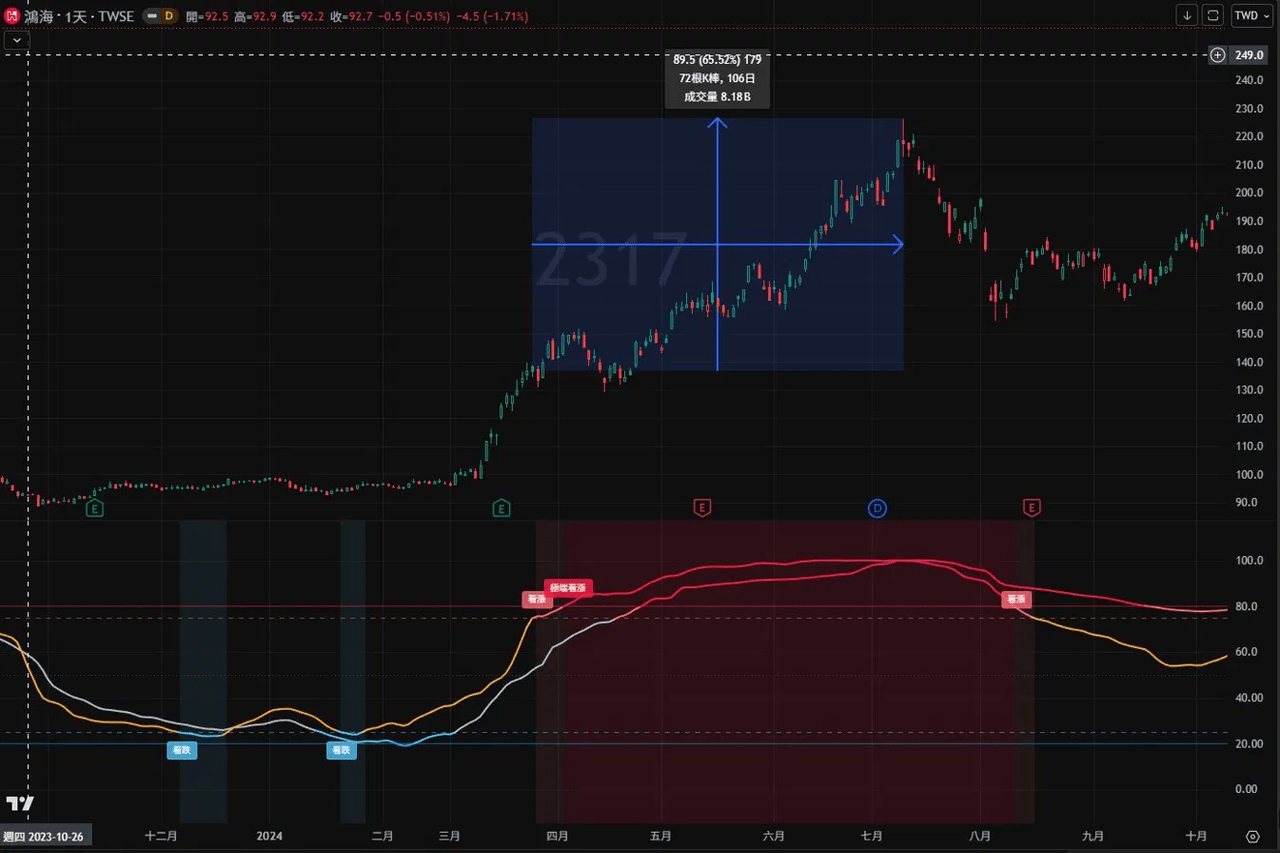The height and width of the screenshot is (853, 1280).
Task: Click the red 鴻海 symbol logo
Action: (x=13, y=16)
